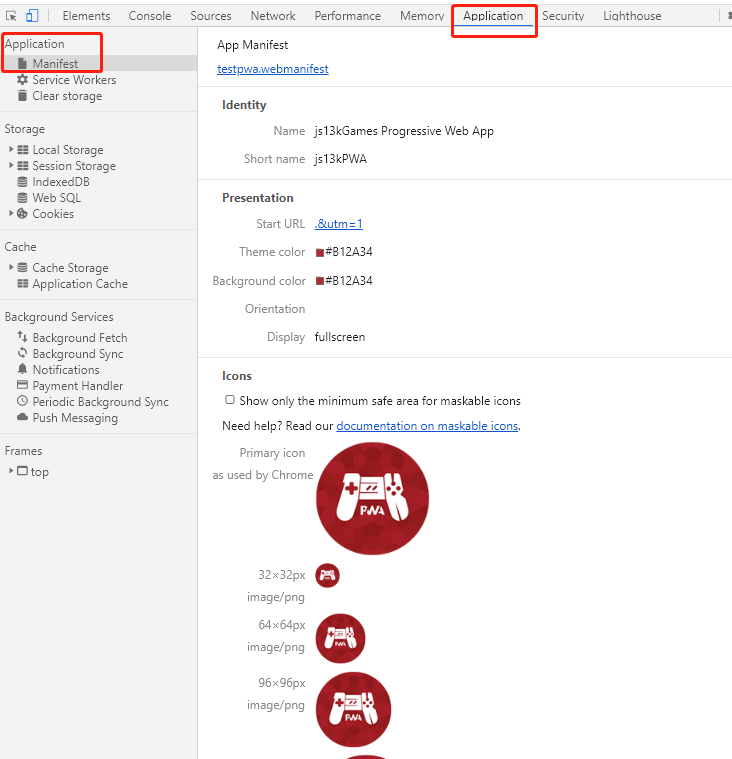Click the Periodic Background Sync clock icon
Screen dimensions: 732x759
[x=22, y=401]
